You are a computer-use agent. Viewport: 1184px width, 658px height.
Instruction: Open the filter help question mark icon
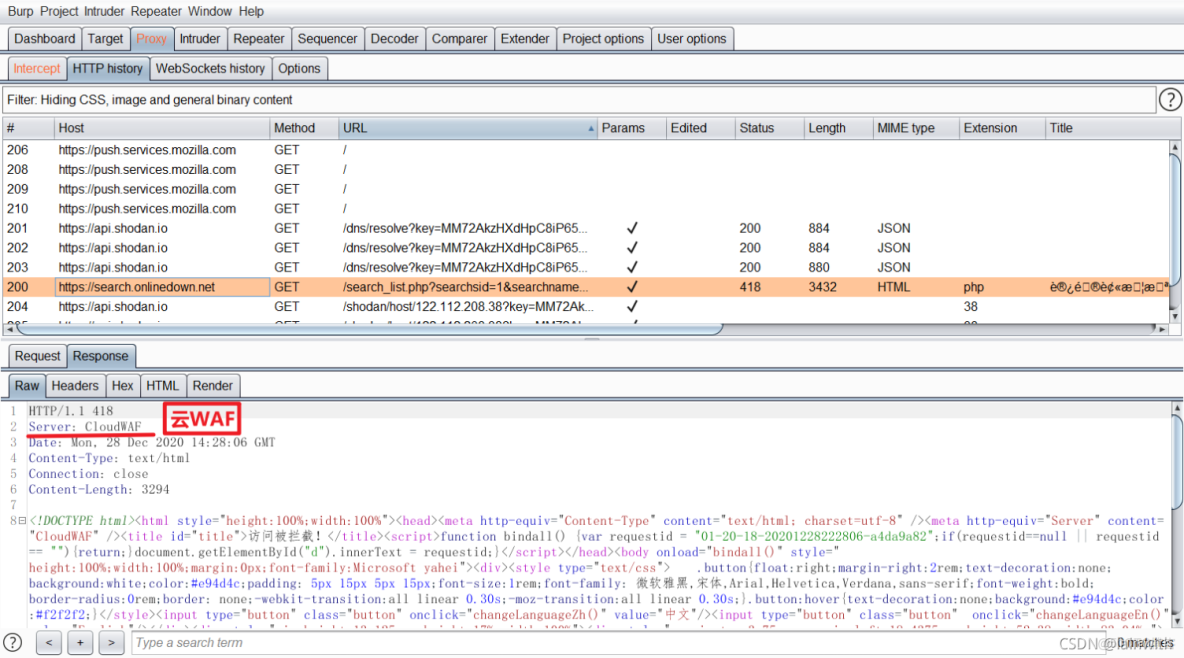point(1169,100)
